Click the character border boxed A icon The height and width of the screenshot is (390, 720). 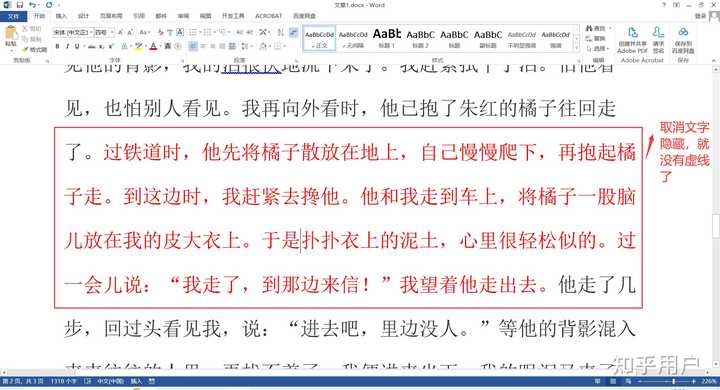(180, 32)
